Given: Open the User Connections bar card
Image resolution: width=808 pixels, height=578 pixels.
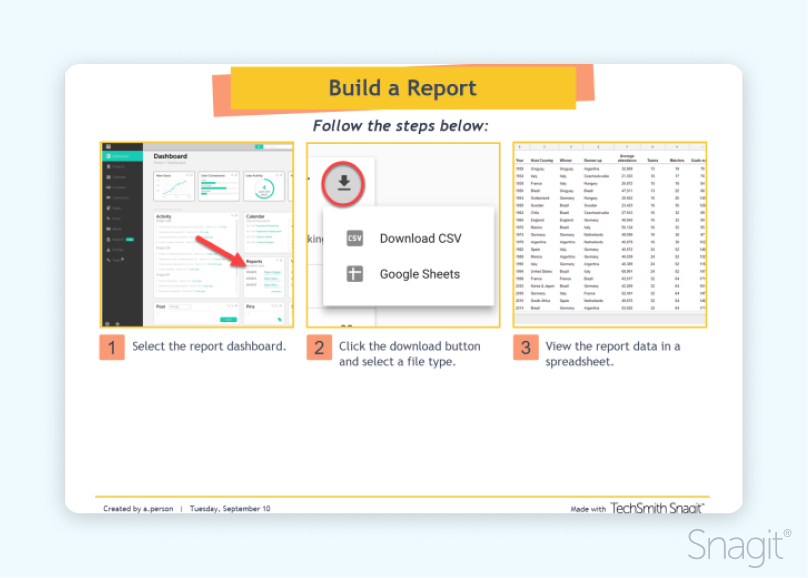Looking at the screenshot, I should [218, 186].
